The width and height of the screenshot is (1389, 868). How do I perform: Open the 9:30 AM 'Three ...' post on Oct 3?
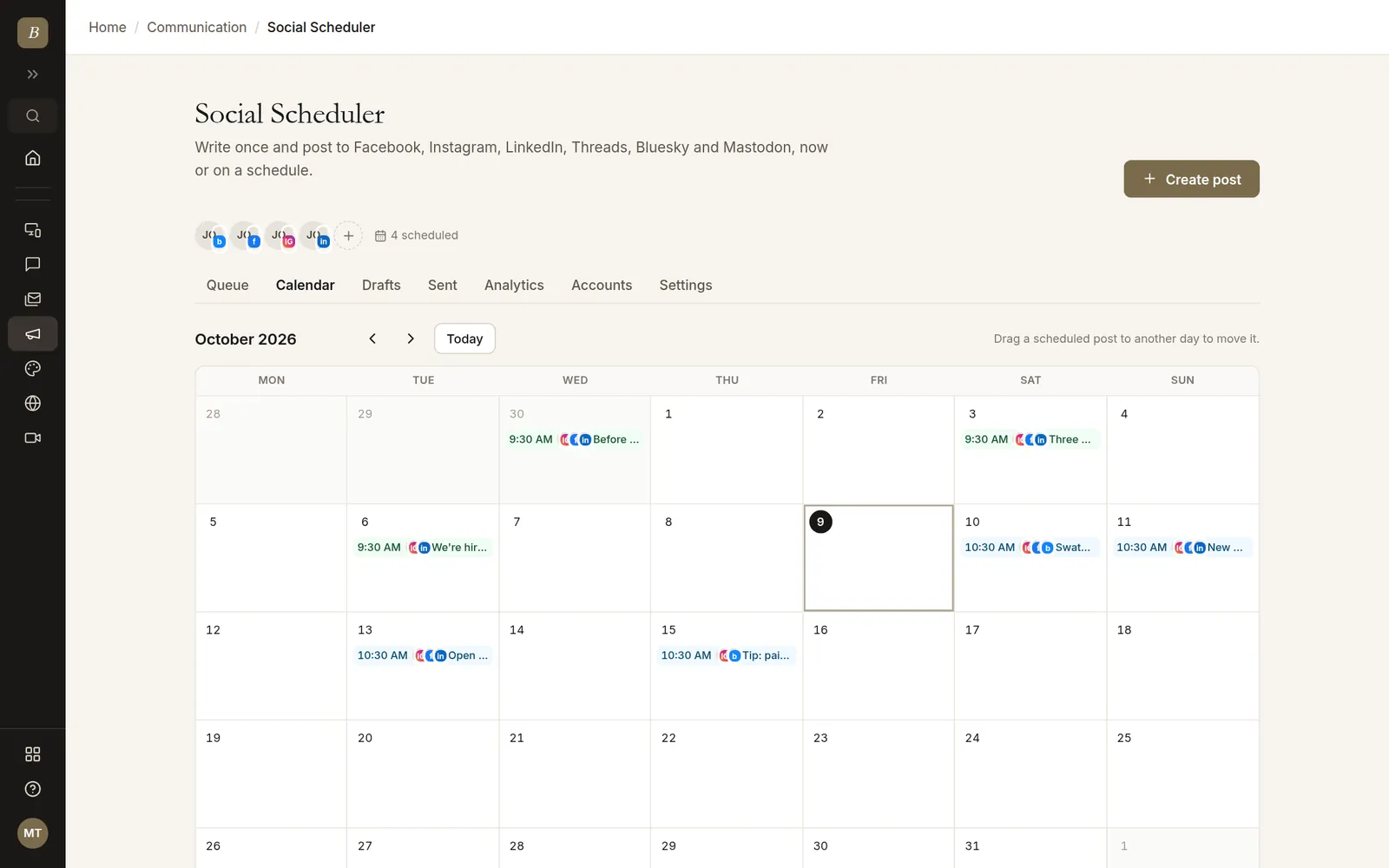[1030, 439]
